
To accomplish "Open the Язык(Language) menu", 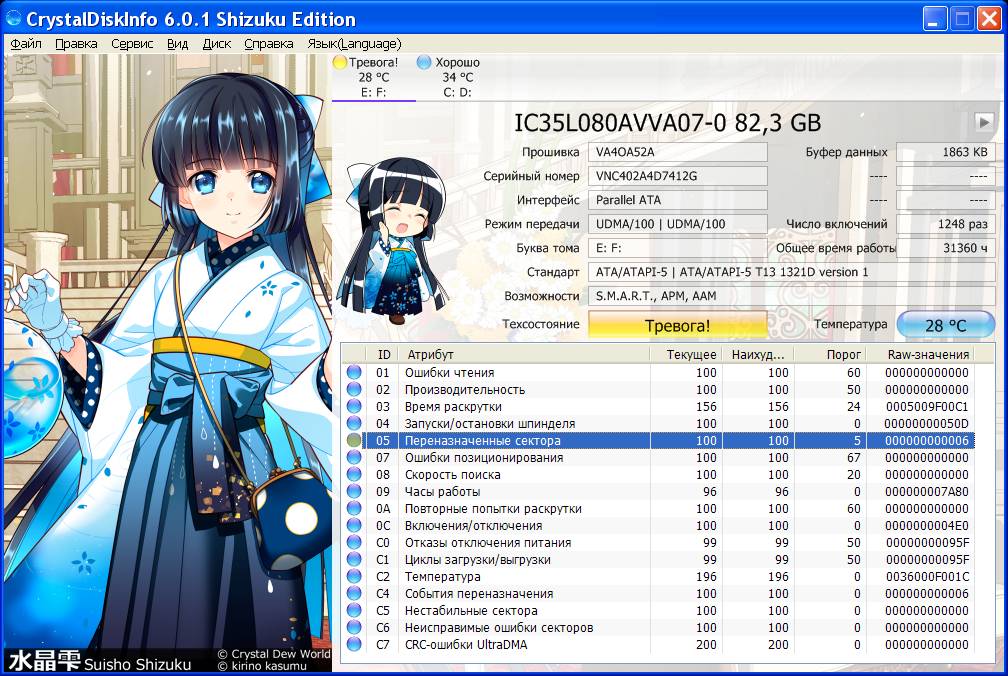I will pyautogui.click(x=354, y=44).
